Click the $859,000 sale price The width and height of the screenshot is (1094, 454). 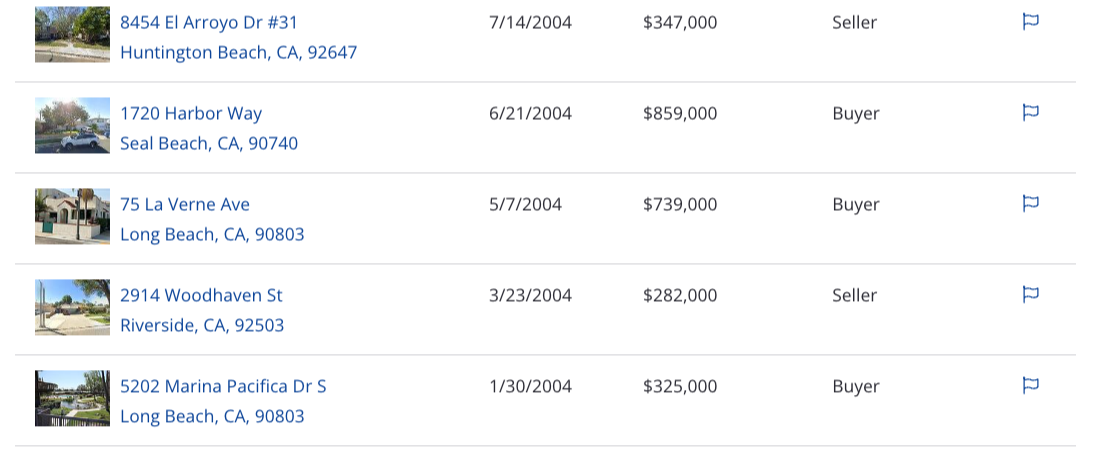pyautogui.click(x=680, y=114)
